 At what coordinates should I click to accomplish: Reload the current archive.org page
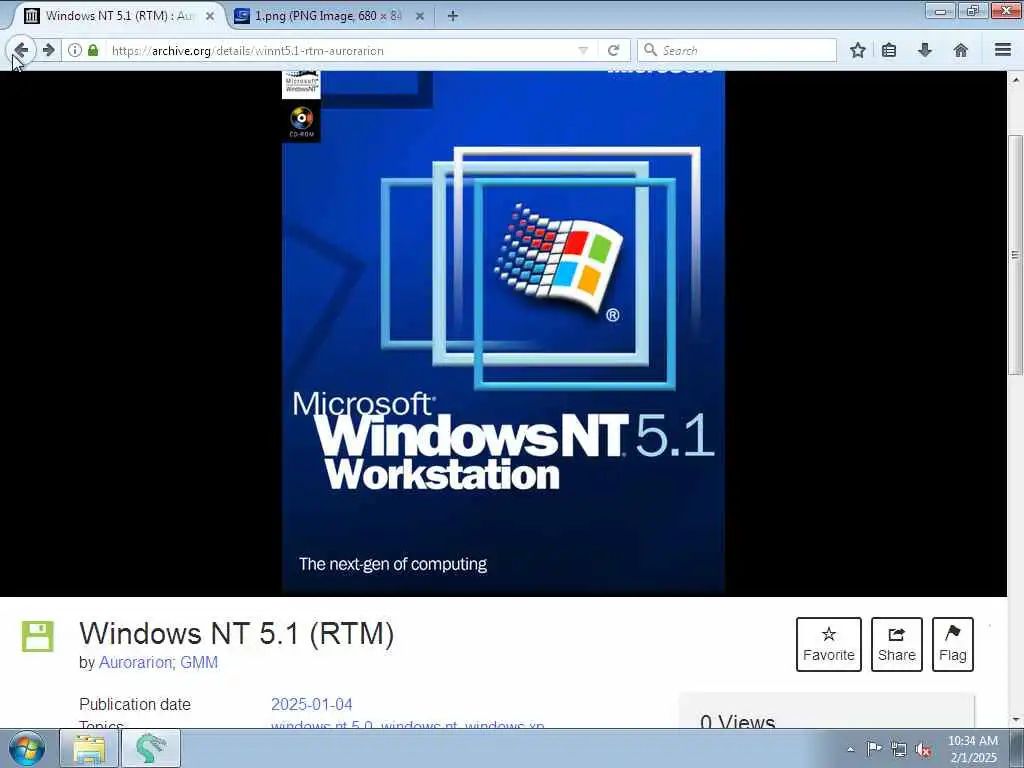[x=613, y=50]
